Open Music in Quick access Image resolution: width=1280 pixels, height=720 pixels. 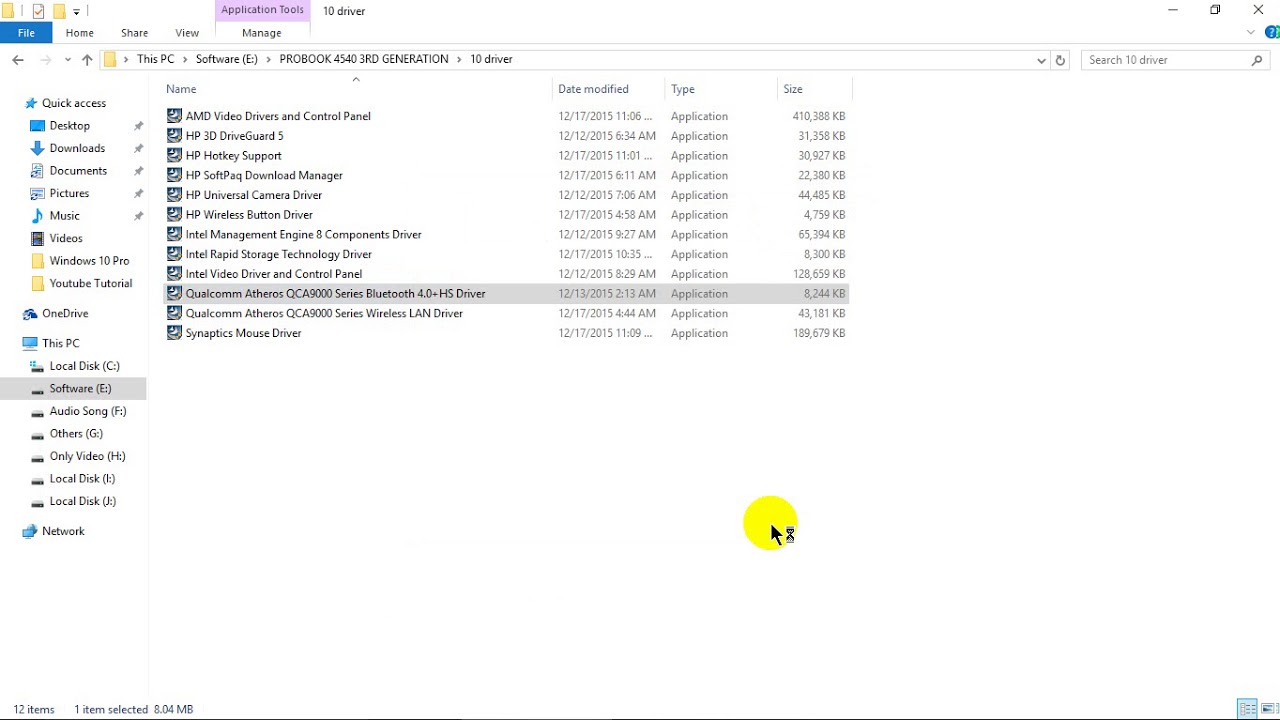click(65, 216)
